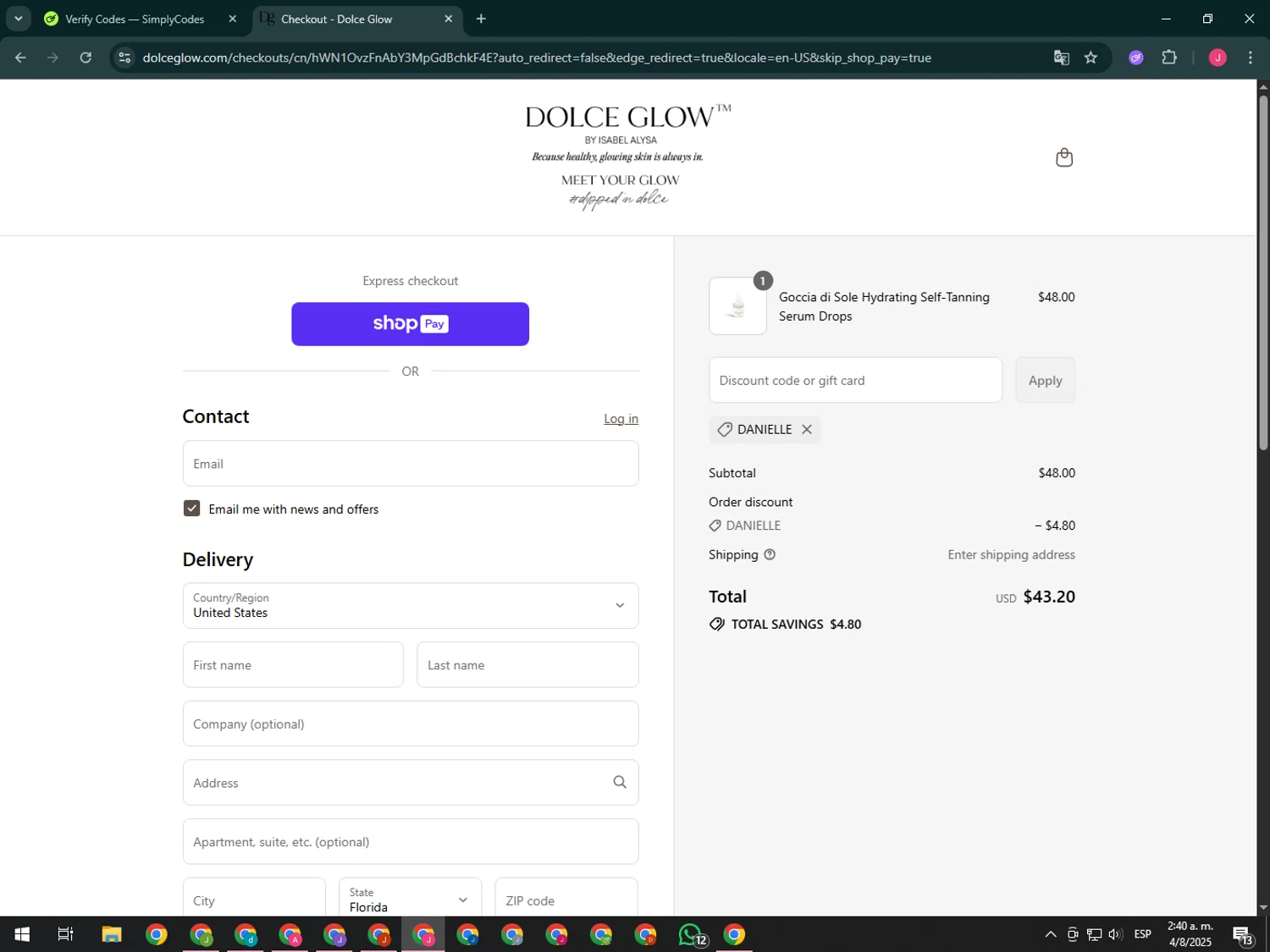Screen dimensions: 1270x952
Task: Click the Address input field
Action: pyautogui.click(x=411, y=782)
